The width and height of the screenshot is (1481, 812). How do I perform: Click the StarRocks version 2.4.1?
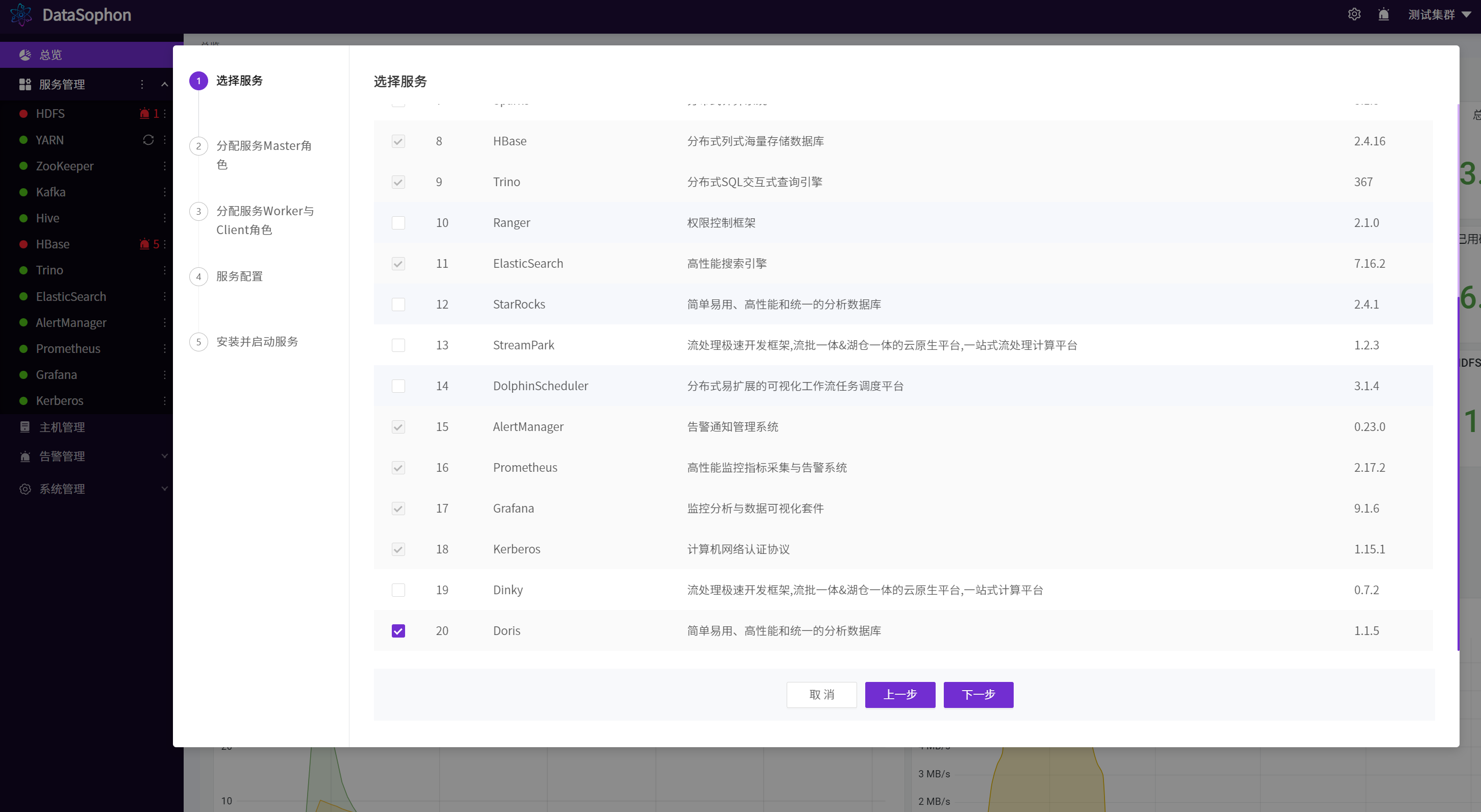click(1366, 304)
